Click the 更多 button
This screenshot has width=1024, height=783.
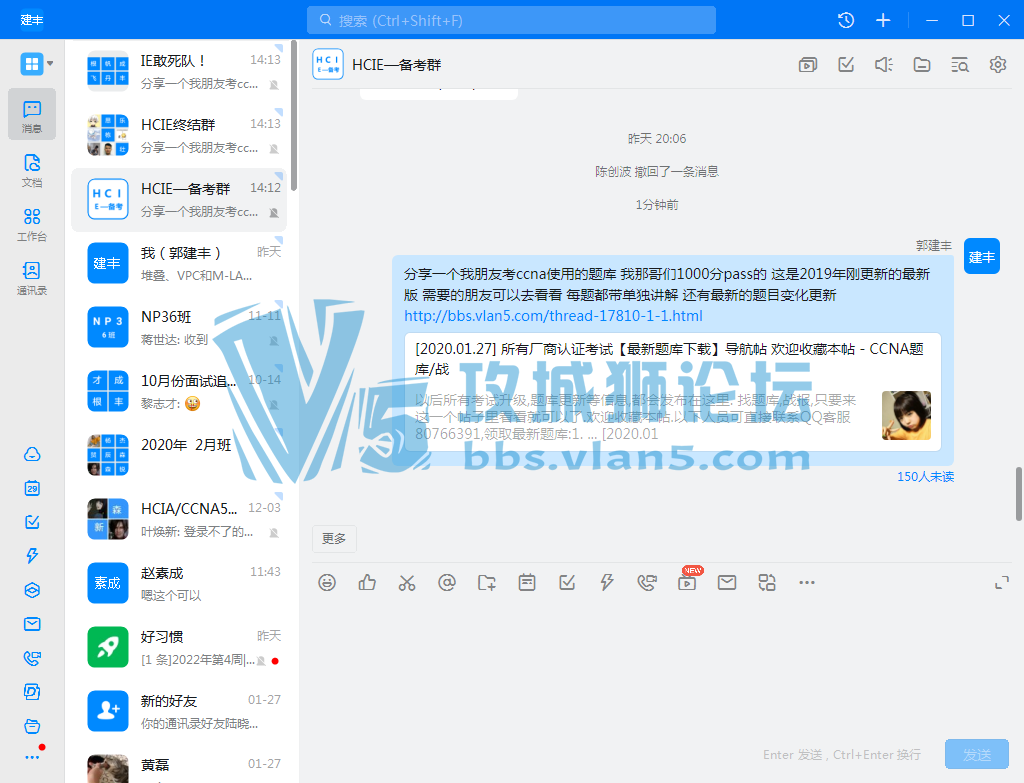tap(334, 539)
